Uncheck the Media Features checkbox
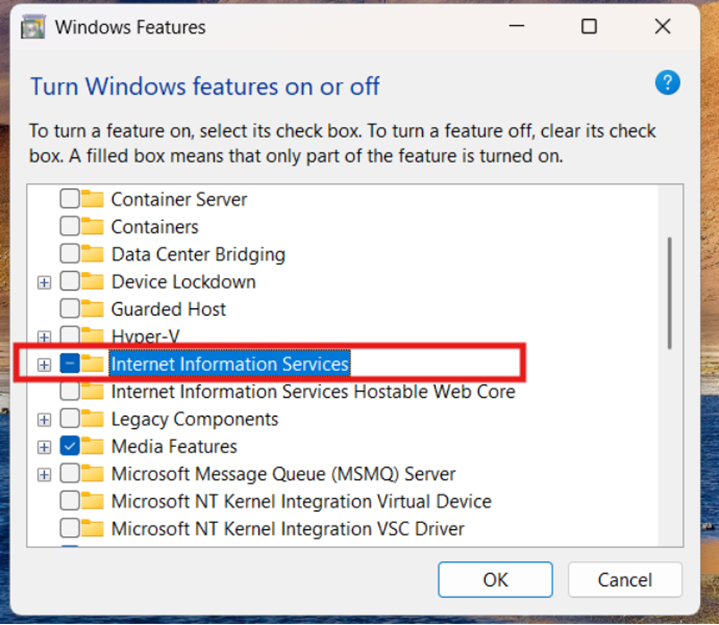 [x=70, y=446]
